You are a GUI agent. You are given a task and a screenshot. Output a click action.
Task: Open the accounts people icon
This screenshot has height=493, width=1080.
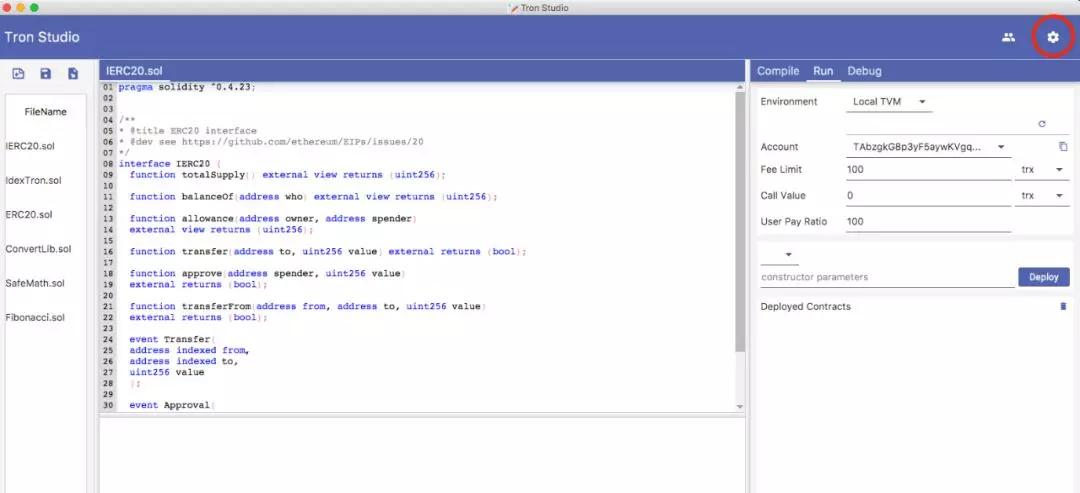click(1008, 37)
